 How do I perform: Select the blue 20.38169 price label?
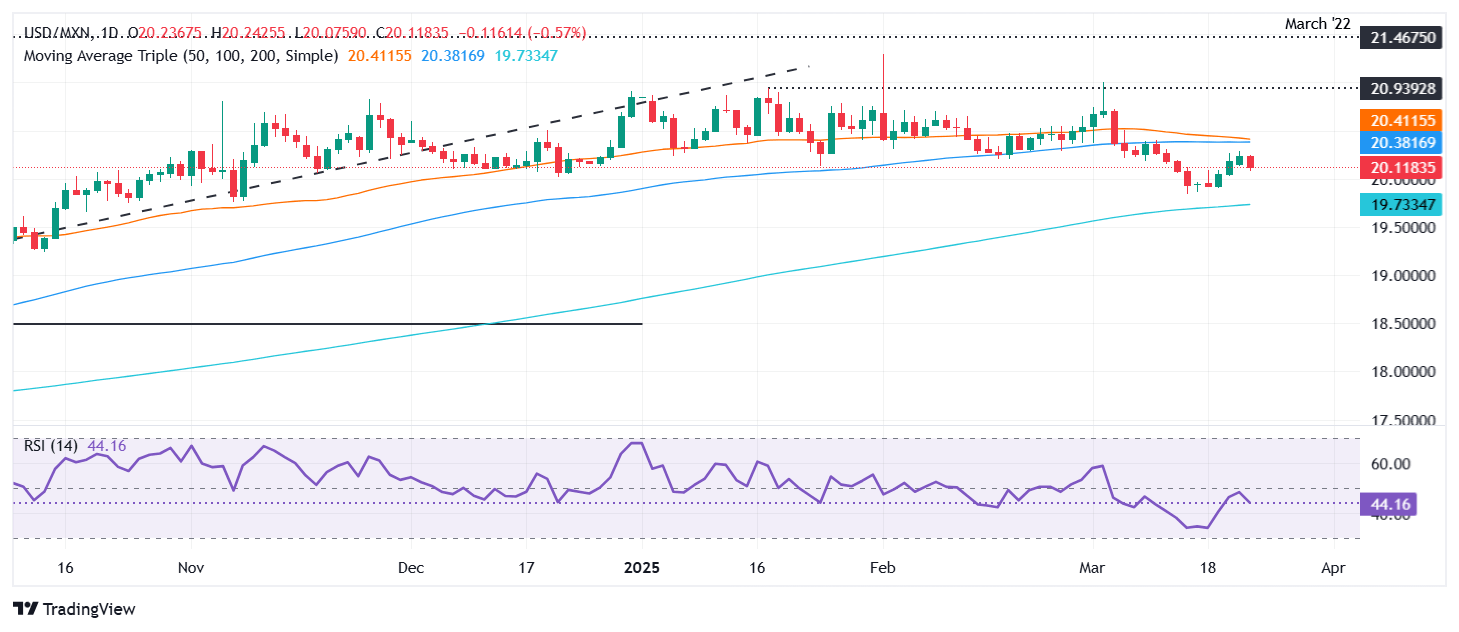pos(1400,142)
